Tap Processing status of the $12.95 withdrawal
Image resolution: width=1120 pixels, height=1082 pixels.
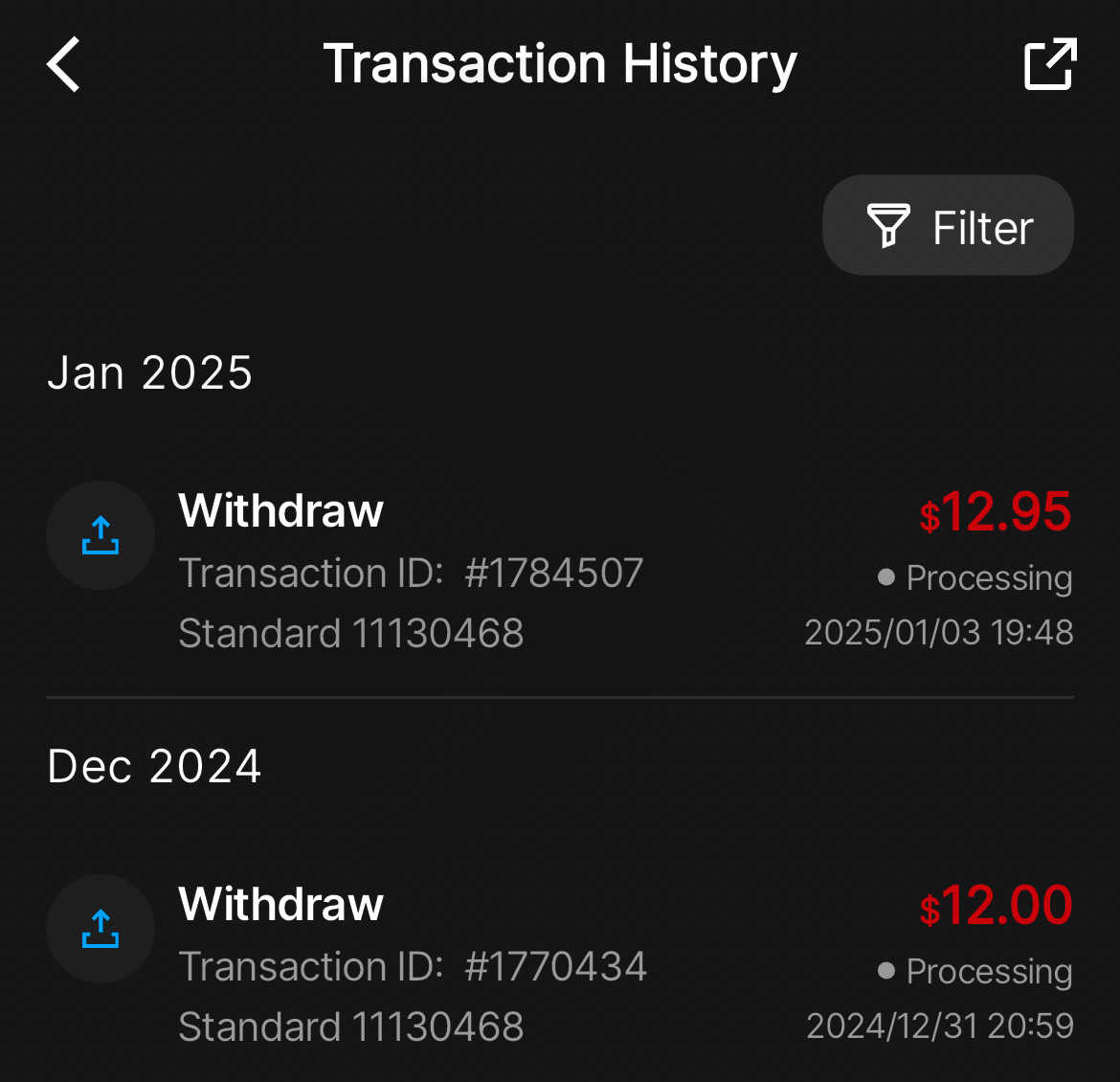pos(975,578)
